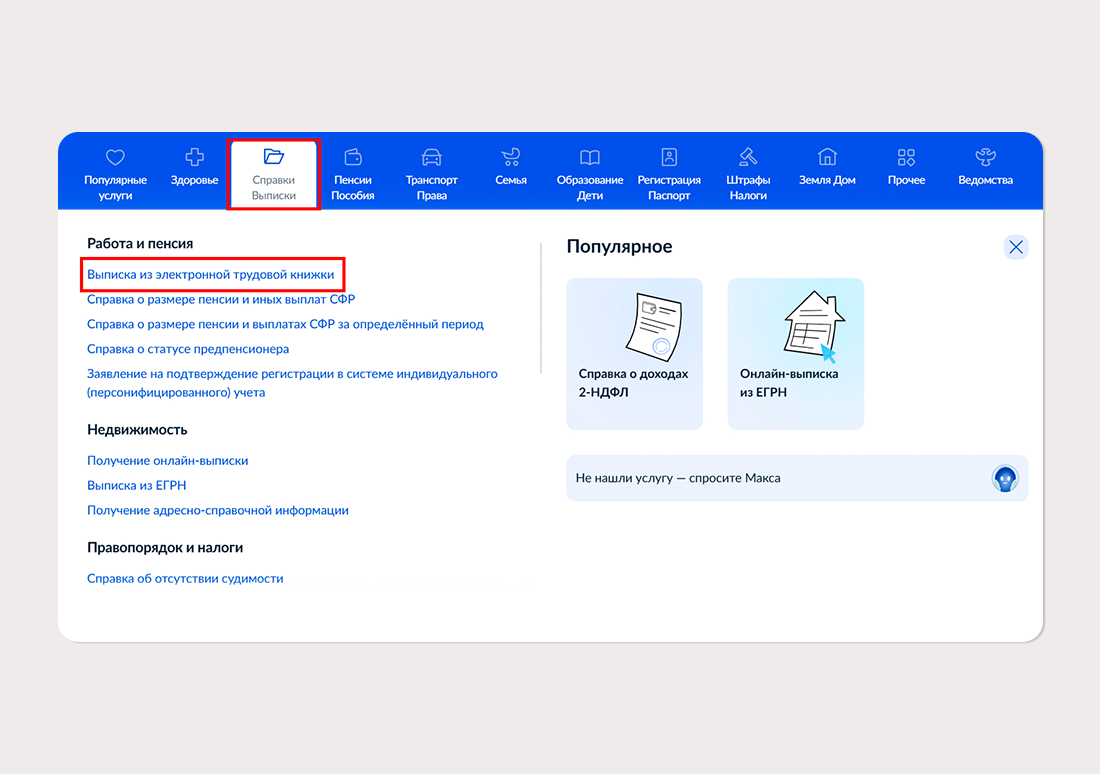Click the 2-НДФЛ document illustration

point(654,327)
